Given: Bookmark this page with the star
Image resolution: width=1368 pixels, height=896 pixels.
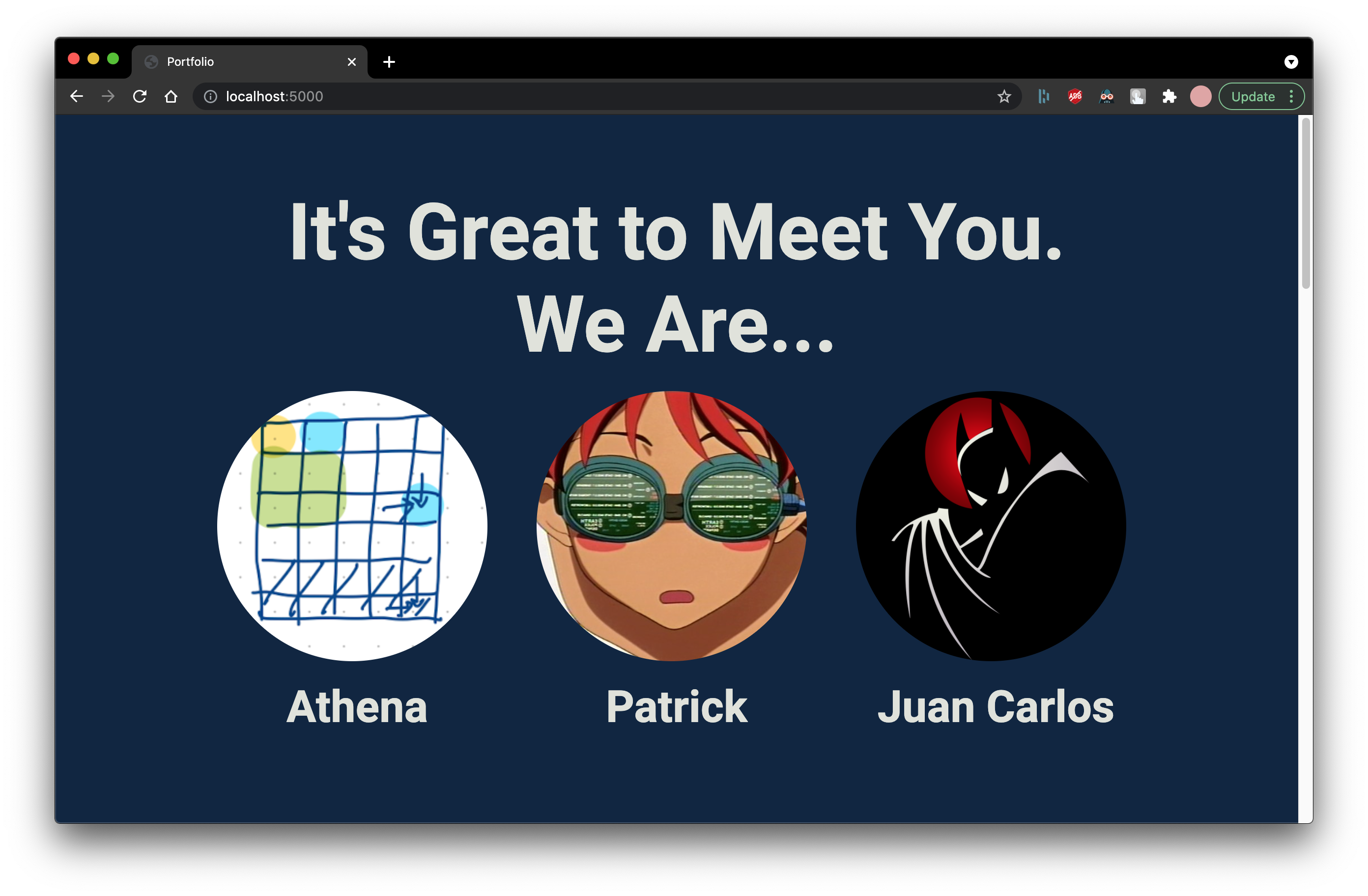Looking at the screenshot, I should coord(1003,97).
